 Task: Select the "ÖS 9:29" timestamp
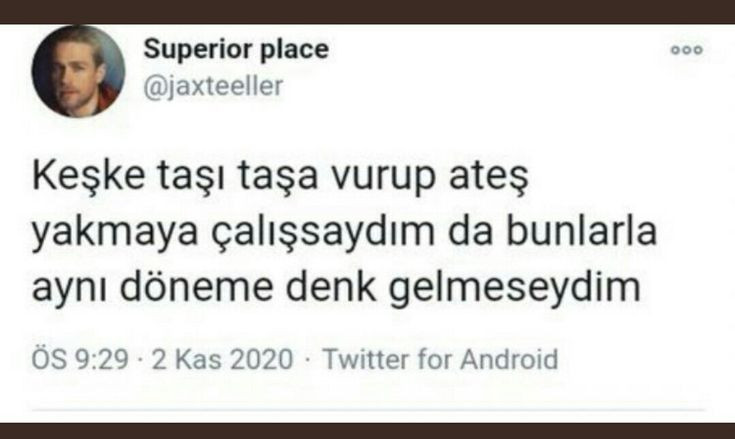(80, 359)
